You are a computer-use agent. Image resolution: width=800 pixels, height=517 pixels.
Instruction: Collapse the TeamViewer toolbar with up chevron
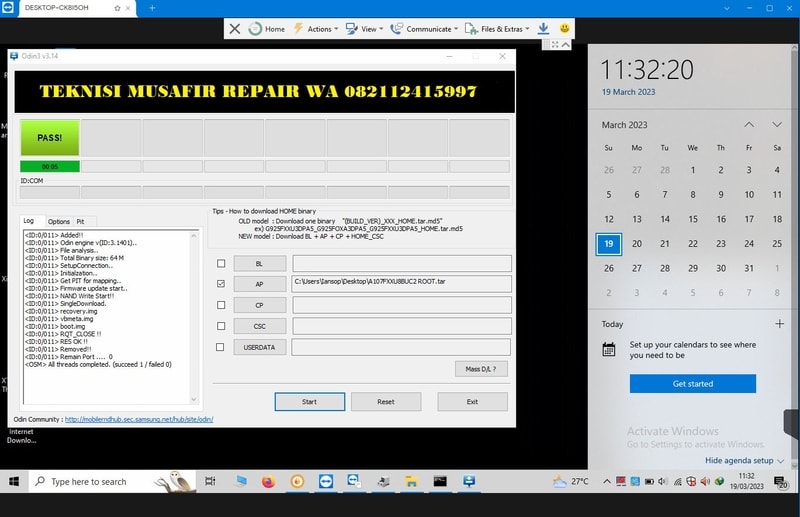tap(566, 45)
